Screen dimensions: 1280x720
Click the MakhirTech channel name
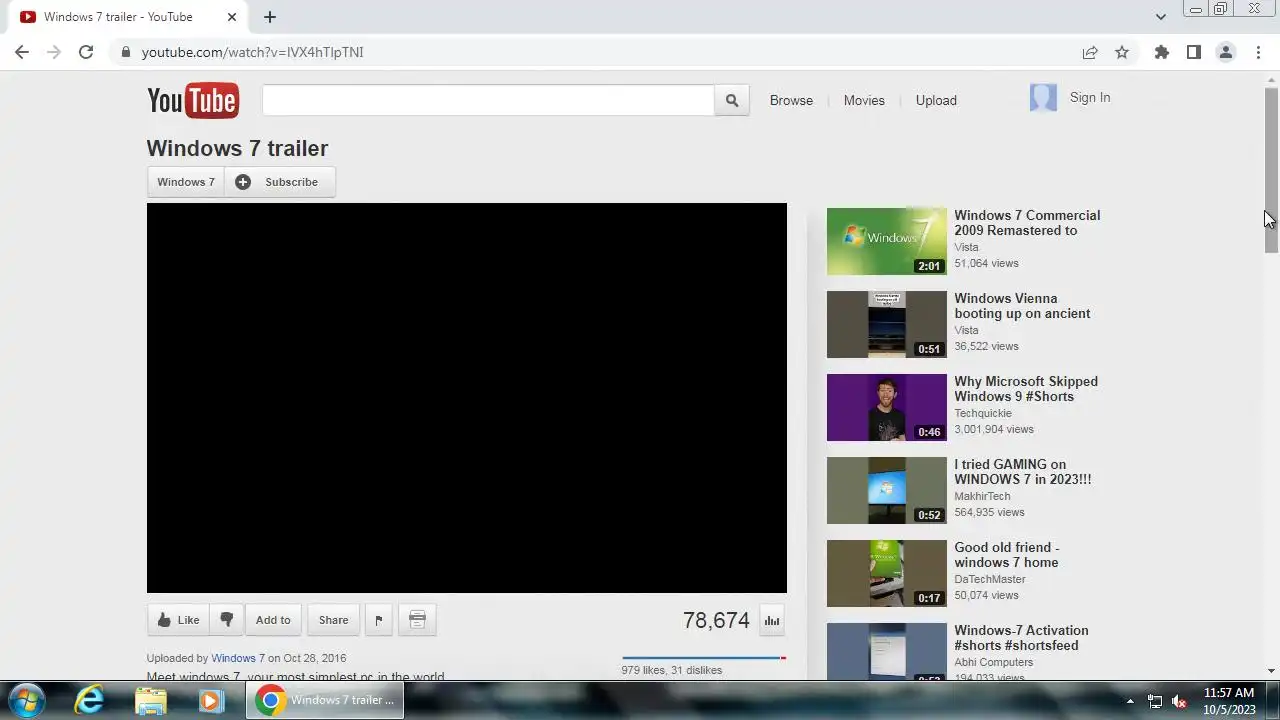point(982,496)
